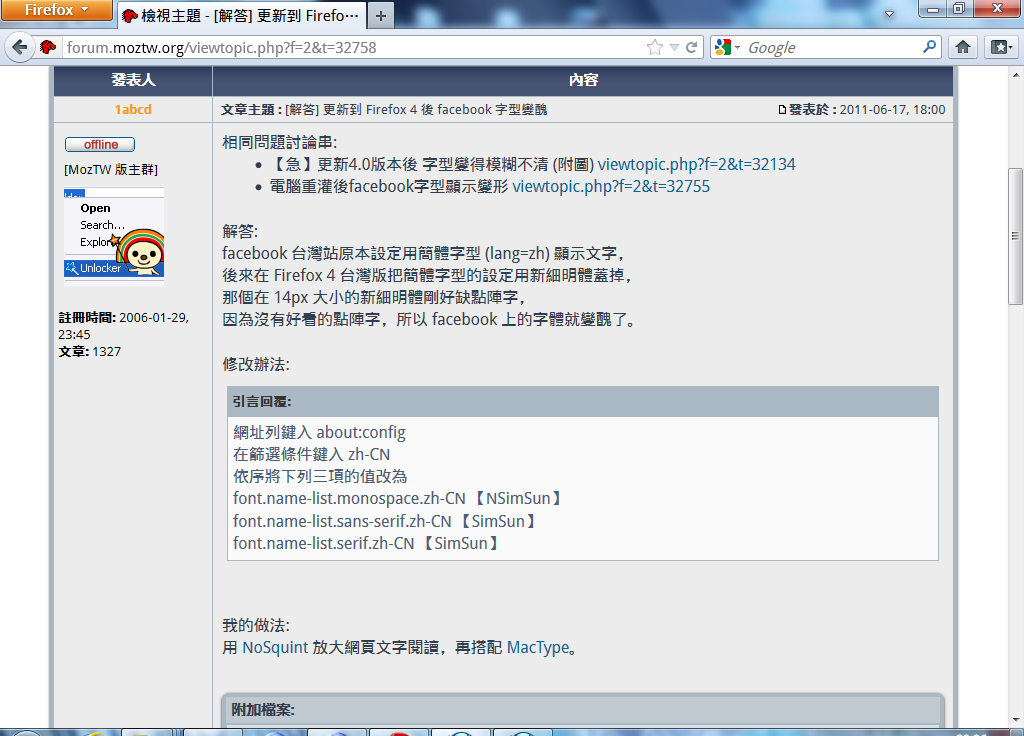The height and width of the screenshot is (736, 1024).
Task: Open the Google search engine selector
Action: click(x=727, y=47)
